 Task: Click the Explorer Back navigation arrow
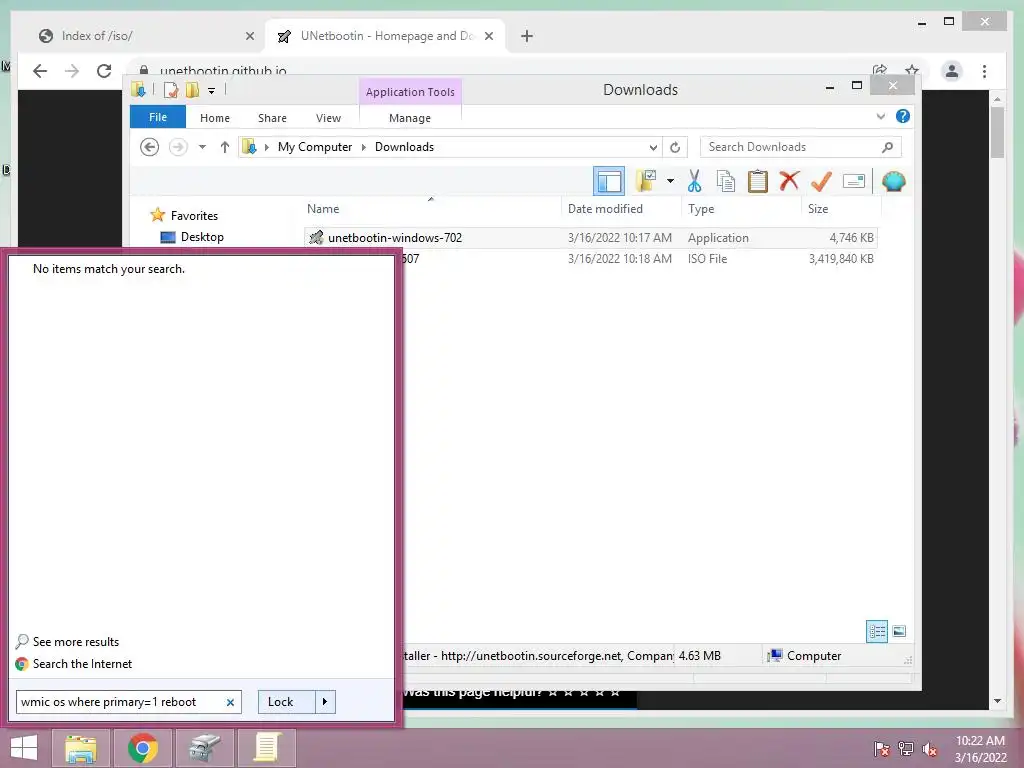click(150, 147)
